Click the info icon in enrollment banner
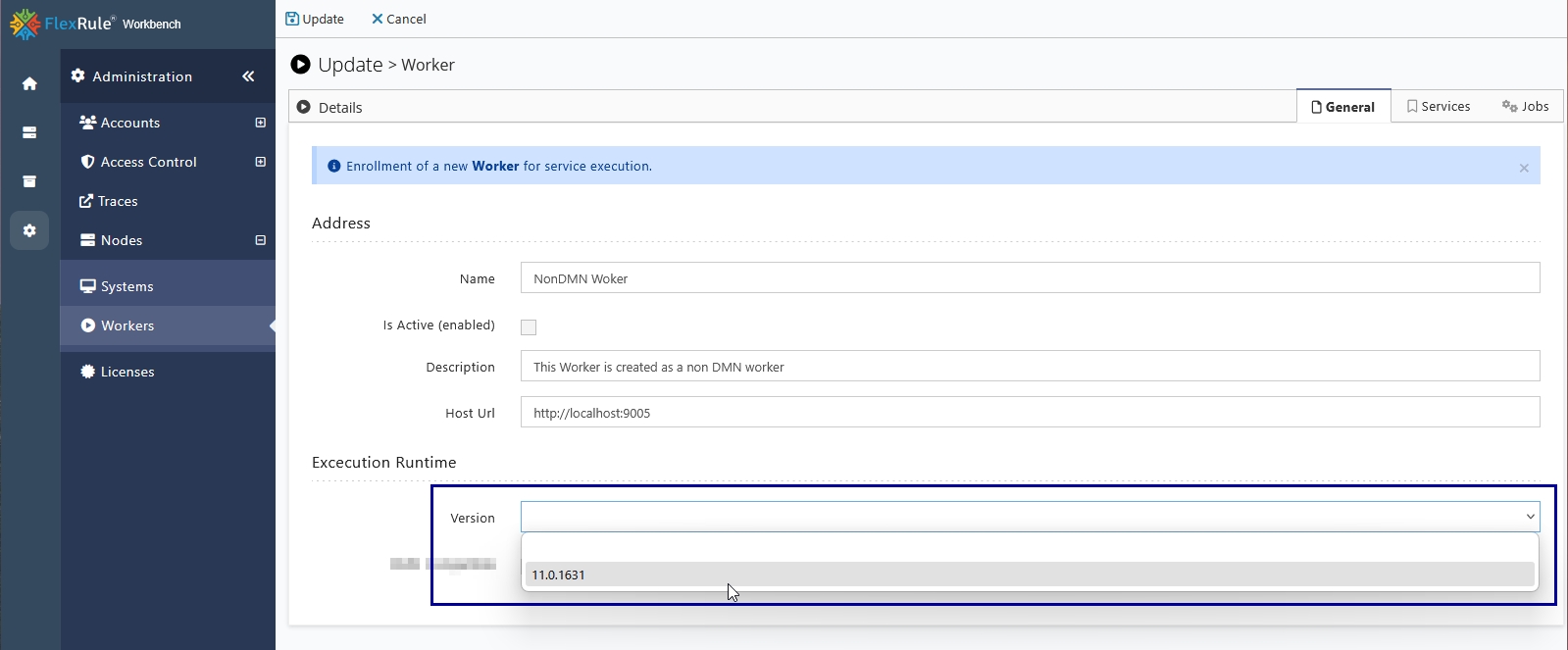 tap(334, 166)
